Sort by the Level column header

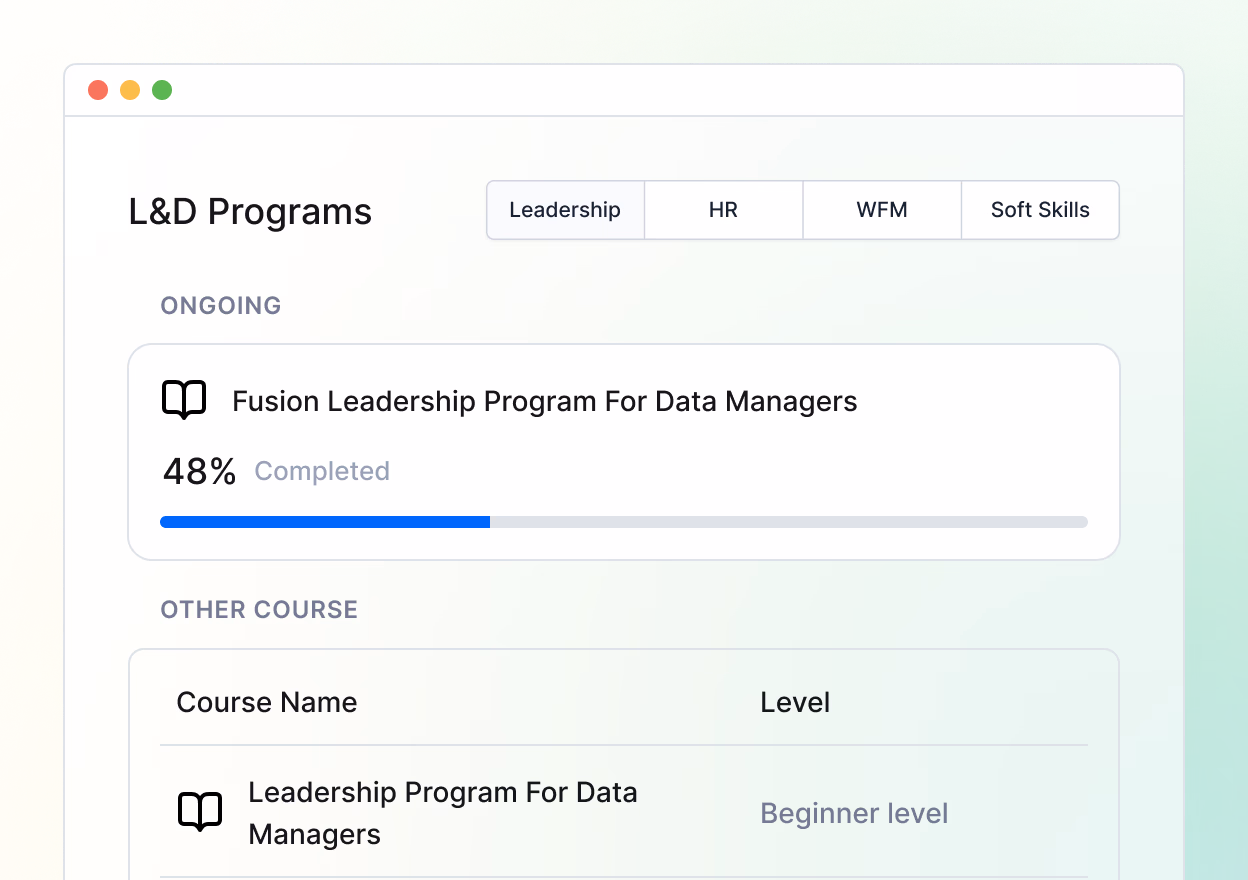[x=795, y=702]
